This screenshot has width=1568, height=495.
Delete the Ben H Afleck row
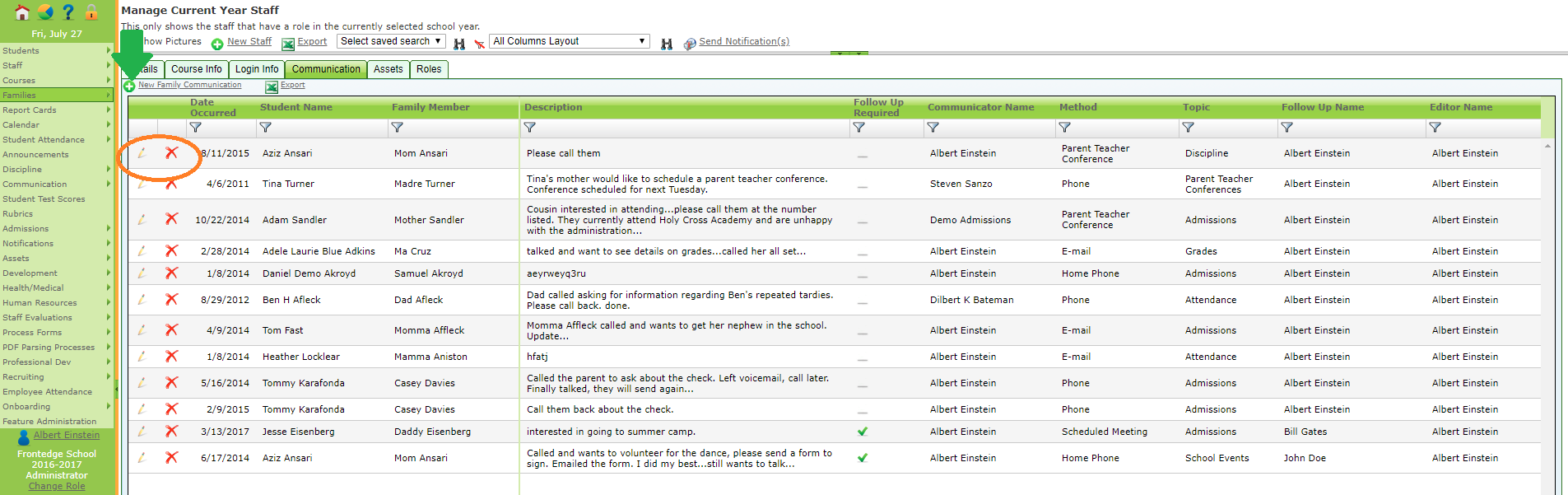coord(171,299)
